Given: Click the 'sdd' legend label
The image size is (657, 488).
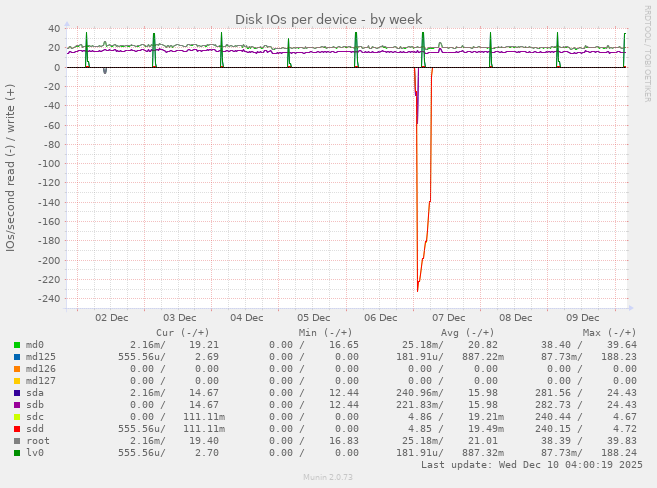Looking at the screenshot, I should (35, 429).
